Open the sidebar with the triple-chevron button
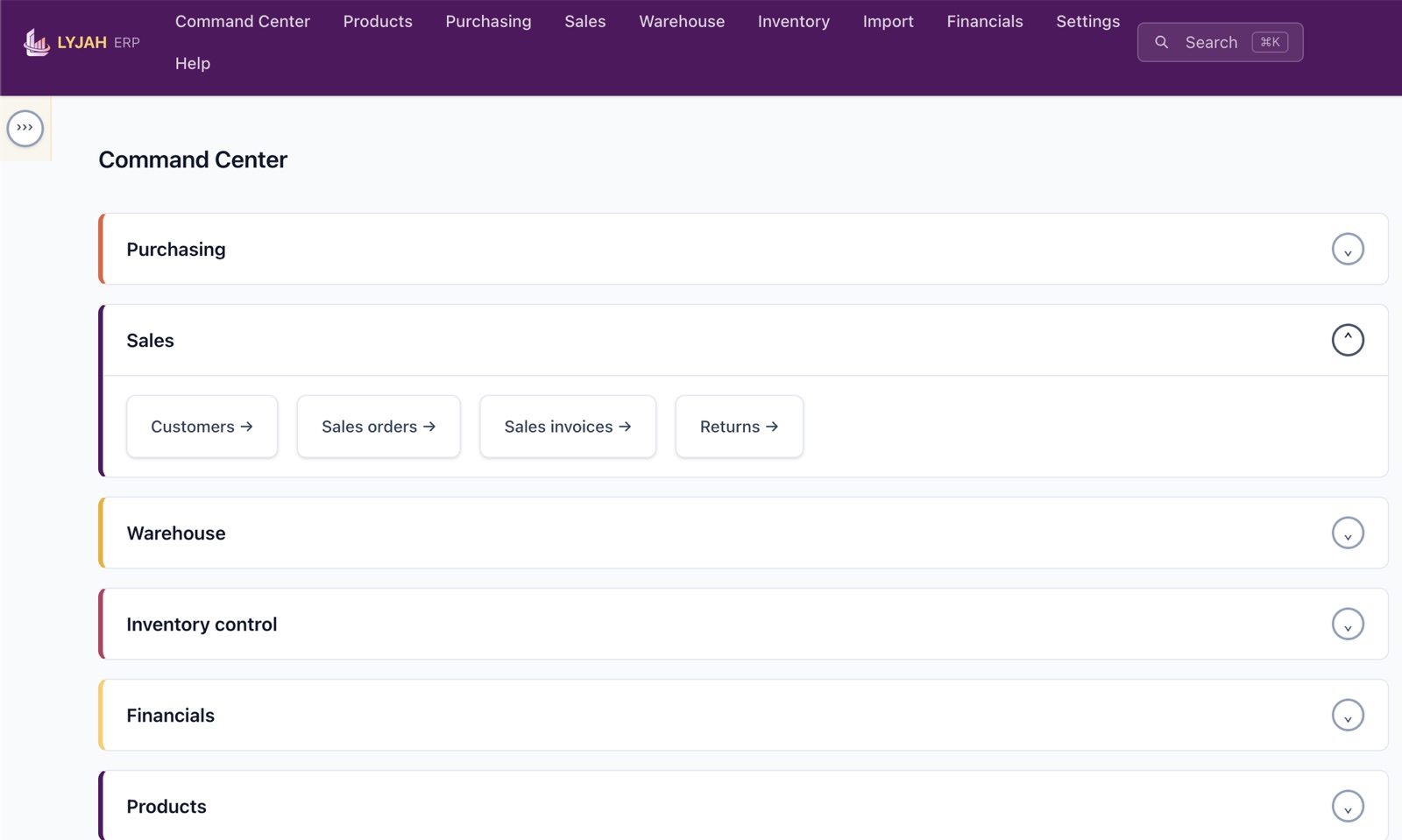This screenshot has height=840, width=1402. (25, 129)
